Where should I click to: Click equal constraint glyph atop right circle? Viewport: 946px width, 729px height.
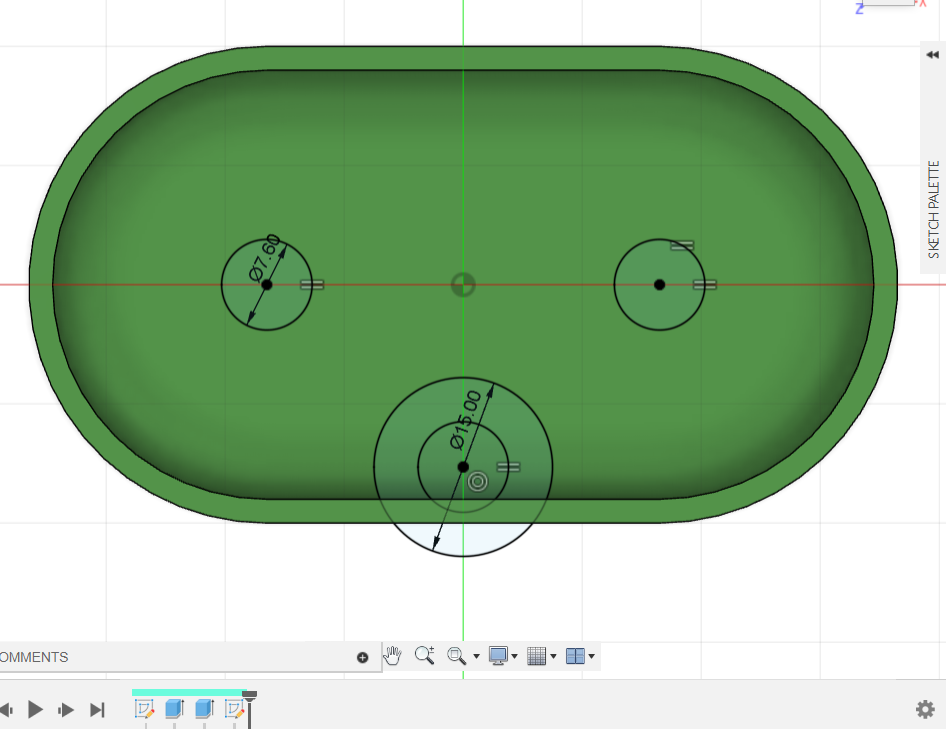coord(682,245)
